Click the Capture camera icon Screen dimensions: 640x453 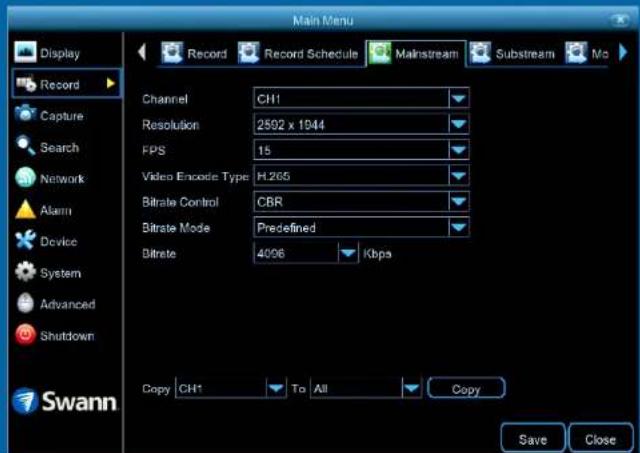click(25, 114)
